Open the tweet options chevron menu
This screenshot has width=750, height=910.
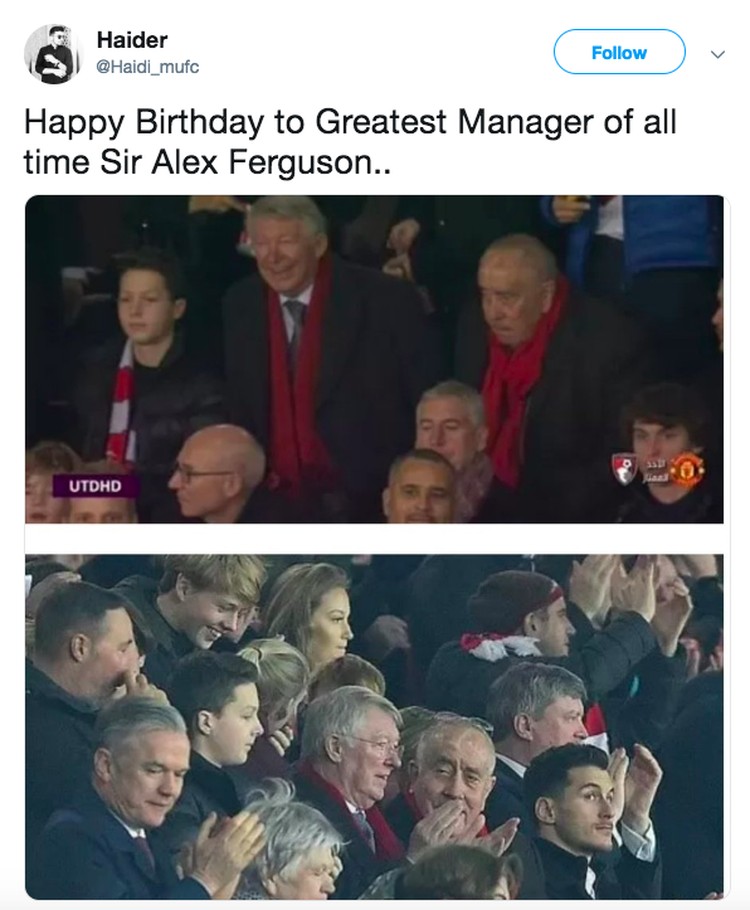pyautogui.click(x=718, y=55)
